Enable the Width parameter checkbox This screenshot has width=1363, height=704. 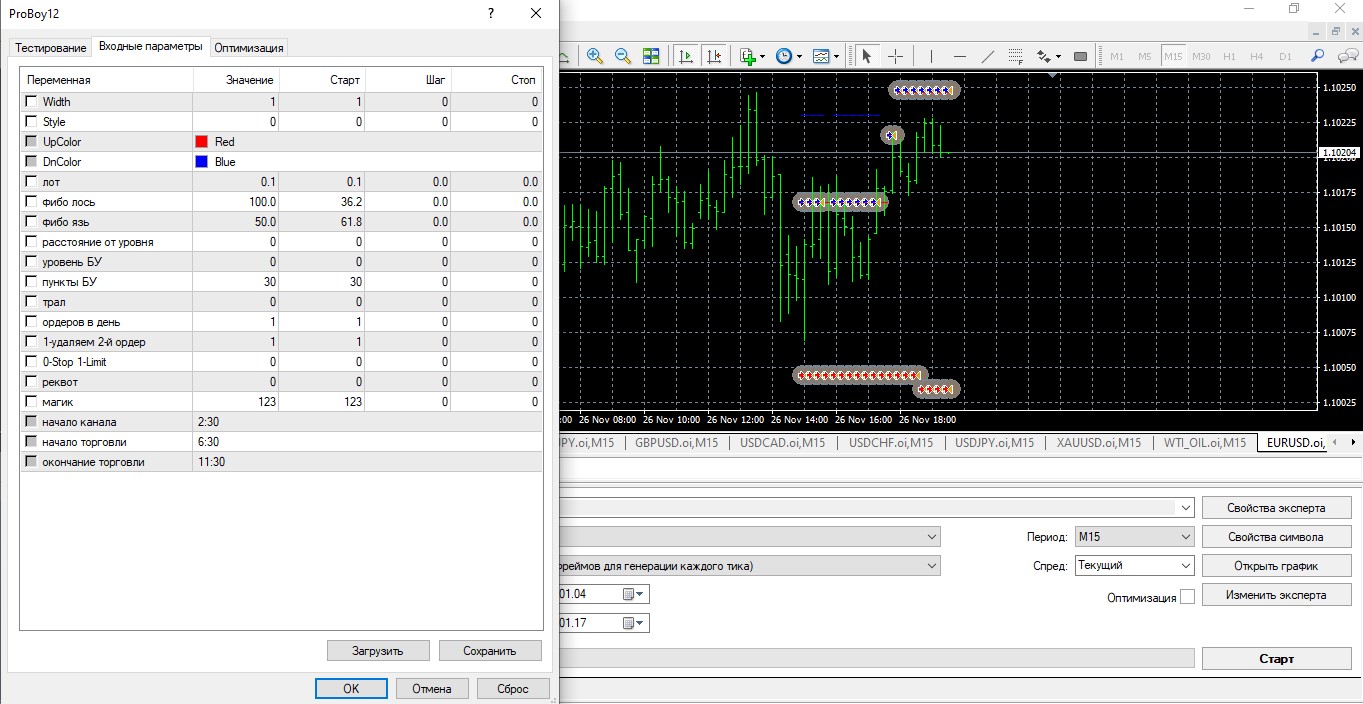(x=32, y=102)
